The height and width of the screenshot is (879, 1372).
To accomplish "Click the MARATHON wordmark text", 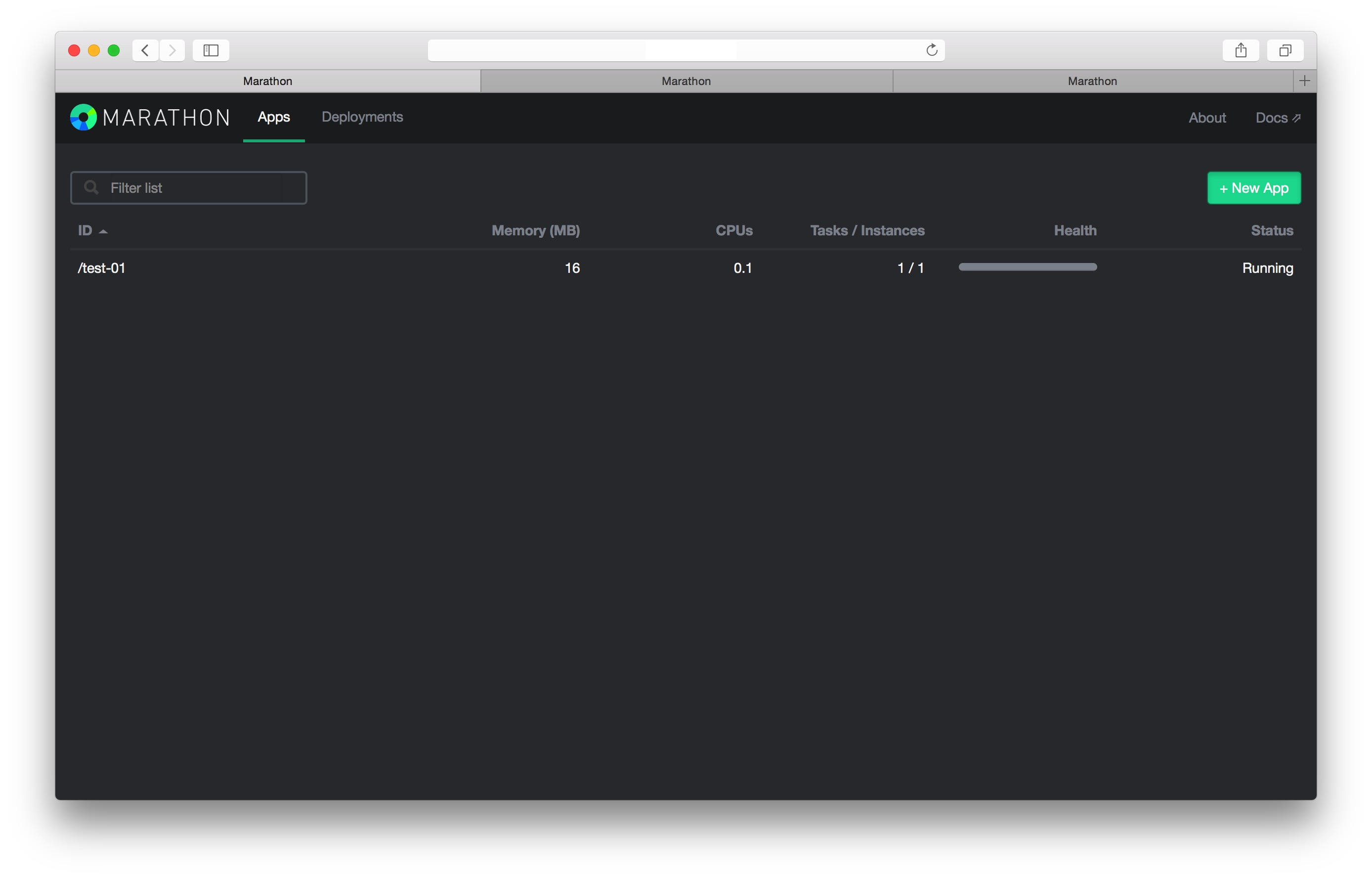I will pyautogui.click(x=167, y=118).
